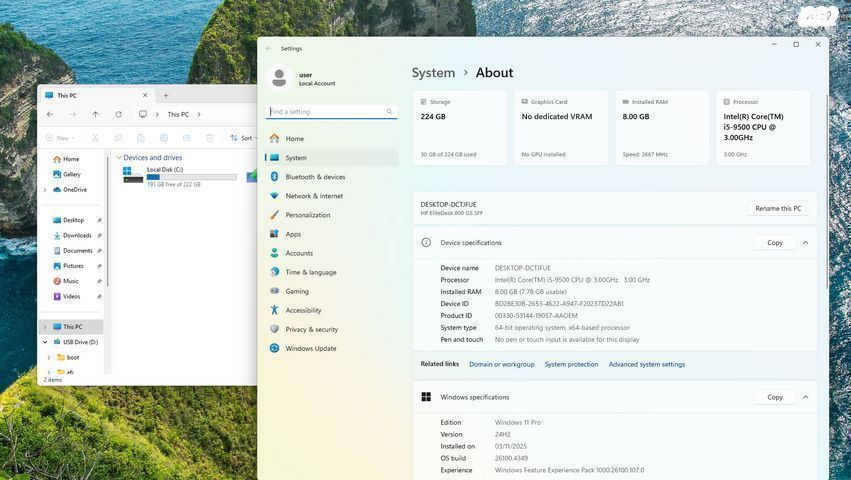Expand OneDrive in Explorer navigation pane
The image size is (851, 480).
click(45, 190)
